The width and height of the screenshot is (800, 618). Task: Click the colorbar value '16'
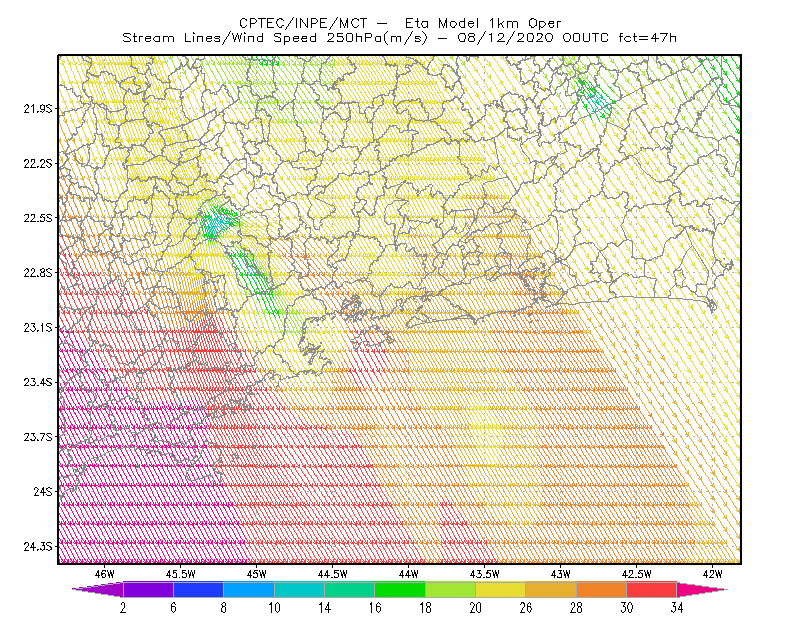[375, 608]
